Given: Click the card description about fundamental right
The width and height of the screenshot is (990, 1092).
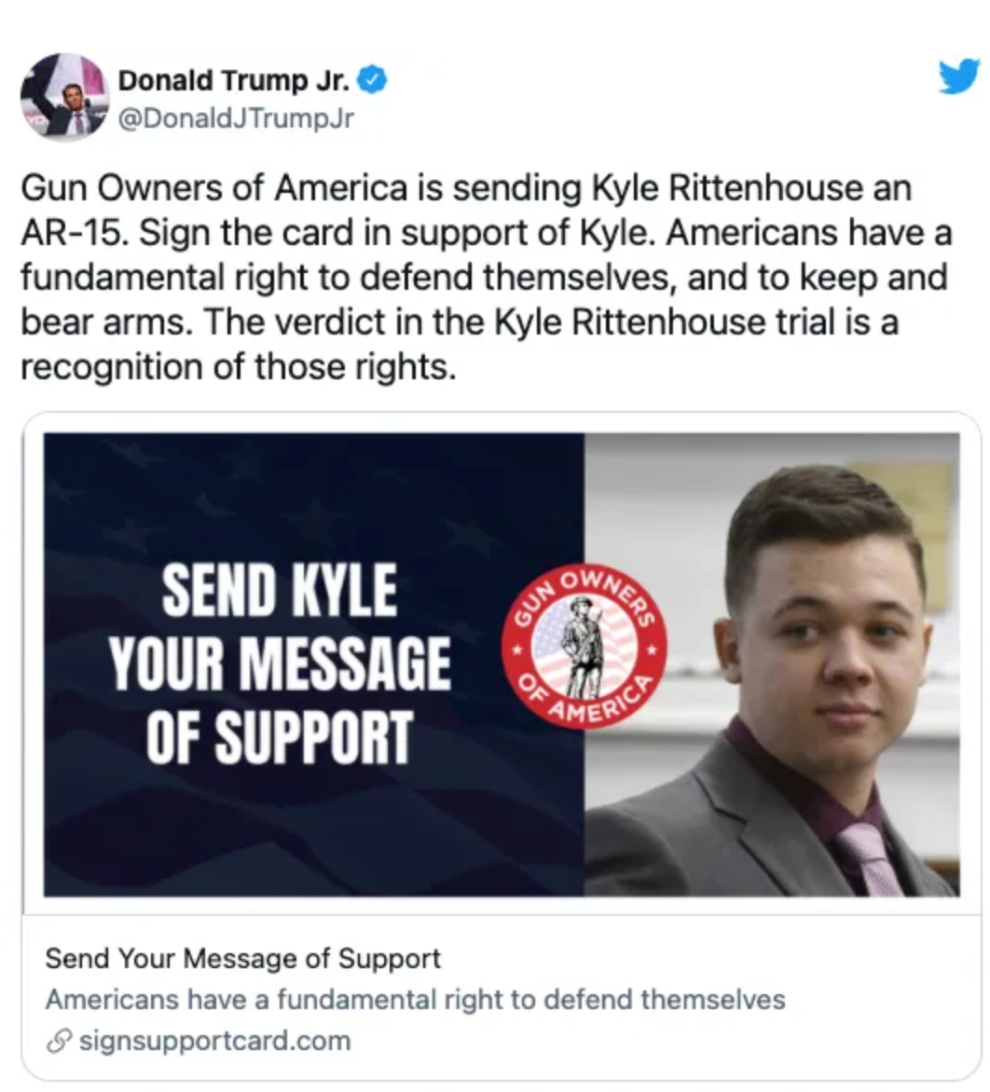Looking at the screenshot, I should (416, 1000).
